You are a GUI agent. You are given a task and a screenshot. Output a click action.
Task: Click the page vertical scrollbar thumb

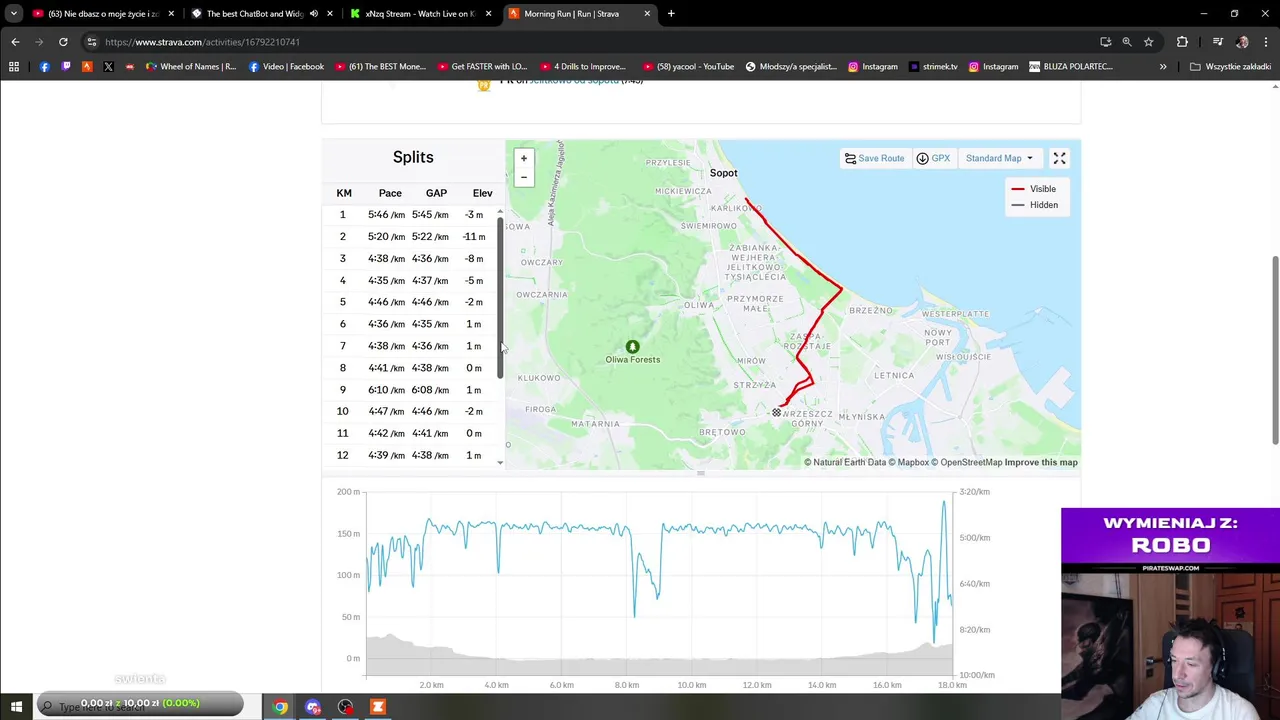1275,350
